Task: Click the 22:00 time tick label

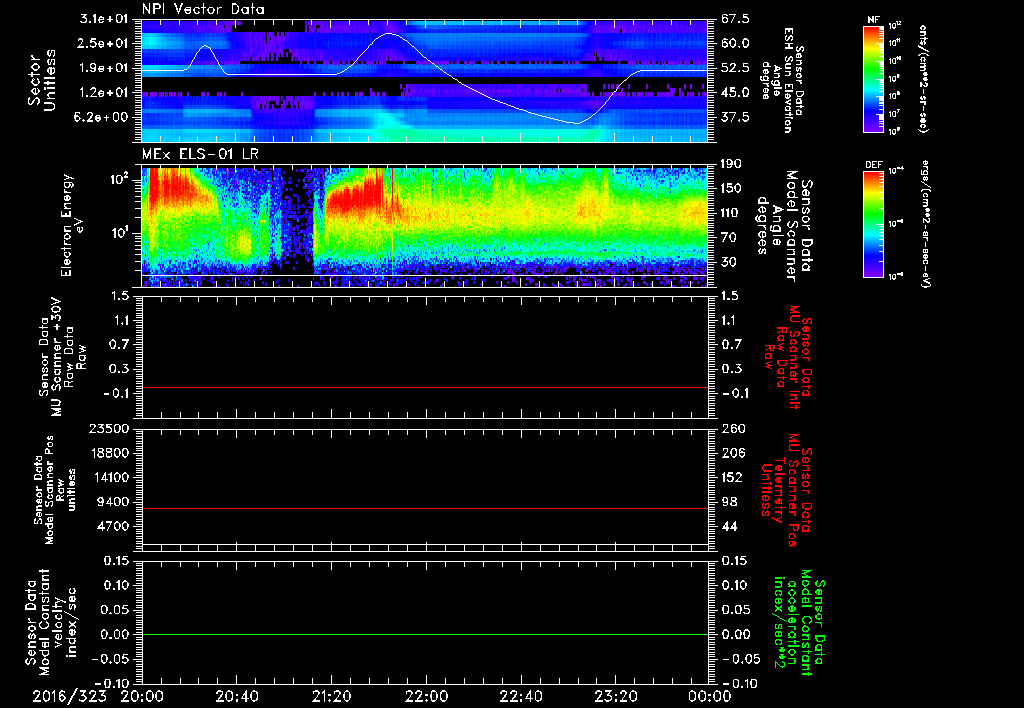Action: click(426, 697)
